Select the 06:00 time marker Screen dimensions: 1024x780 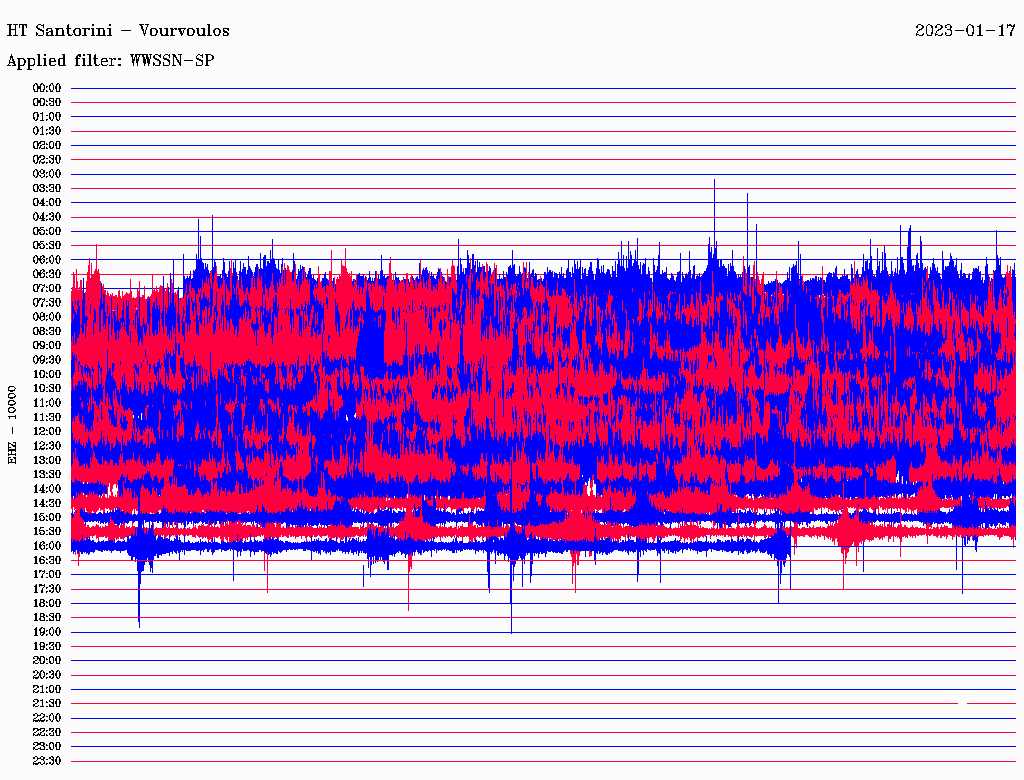(x=47, y=260)
